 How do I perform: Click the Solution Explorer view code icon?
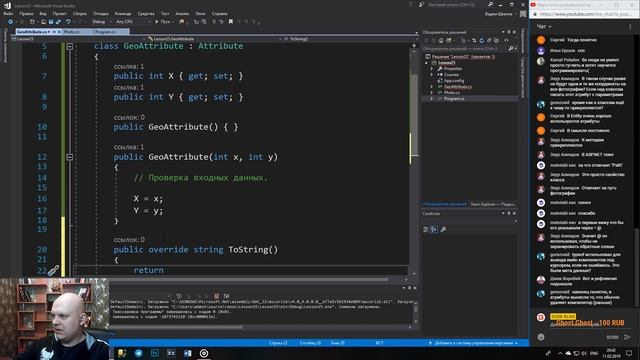click(x=506, y=40)
